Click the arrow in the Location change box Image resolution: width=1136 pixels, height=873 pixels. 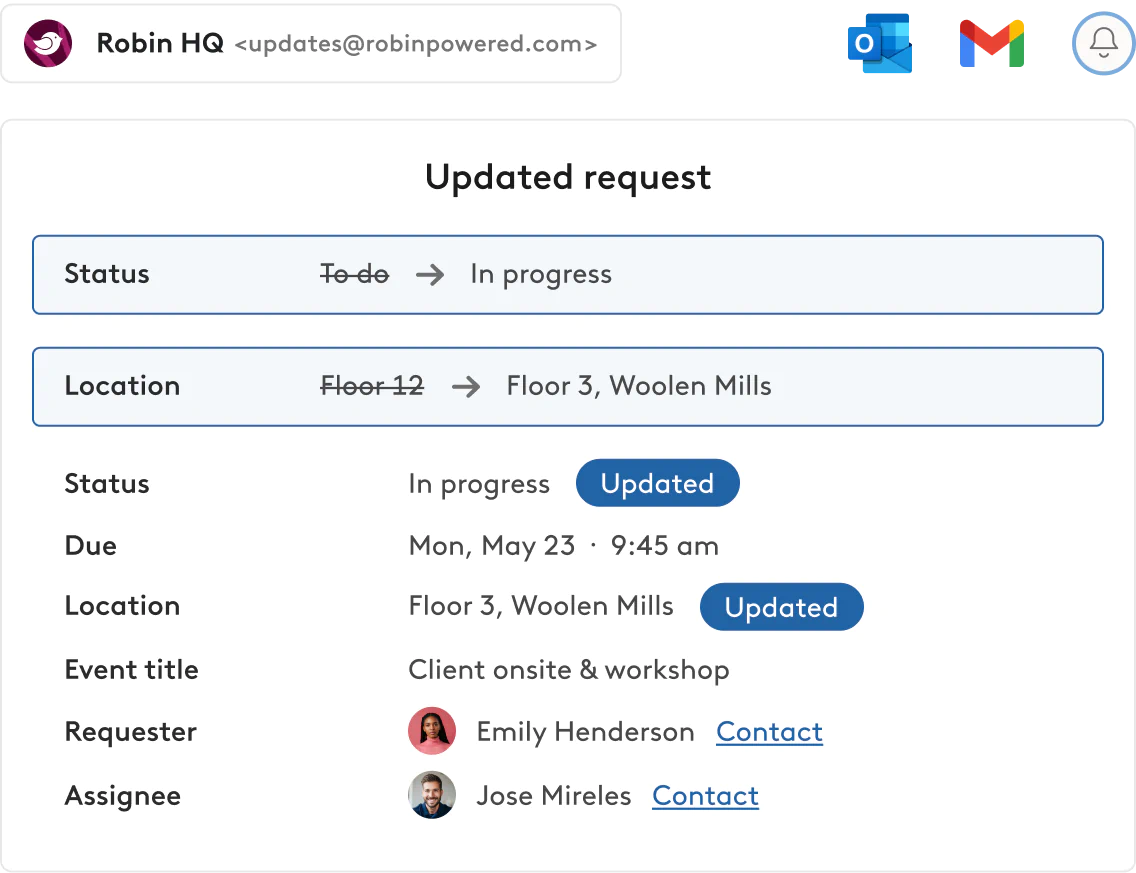[x=466, y=387]
